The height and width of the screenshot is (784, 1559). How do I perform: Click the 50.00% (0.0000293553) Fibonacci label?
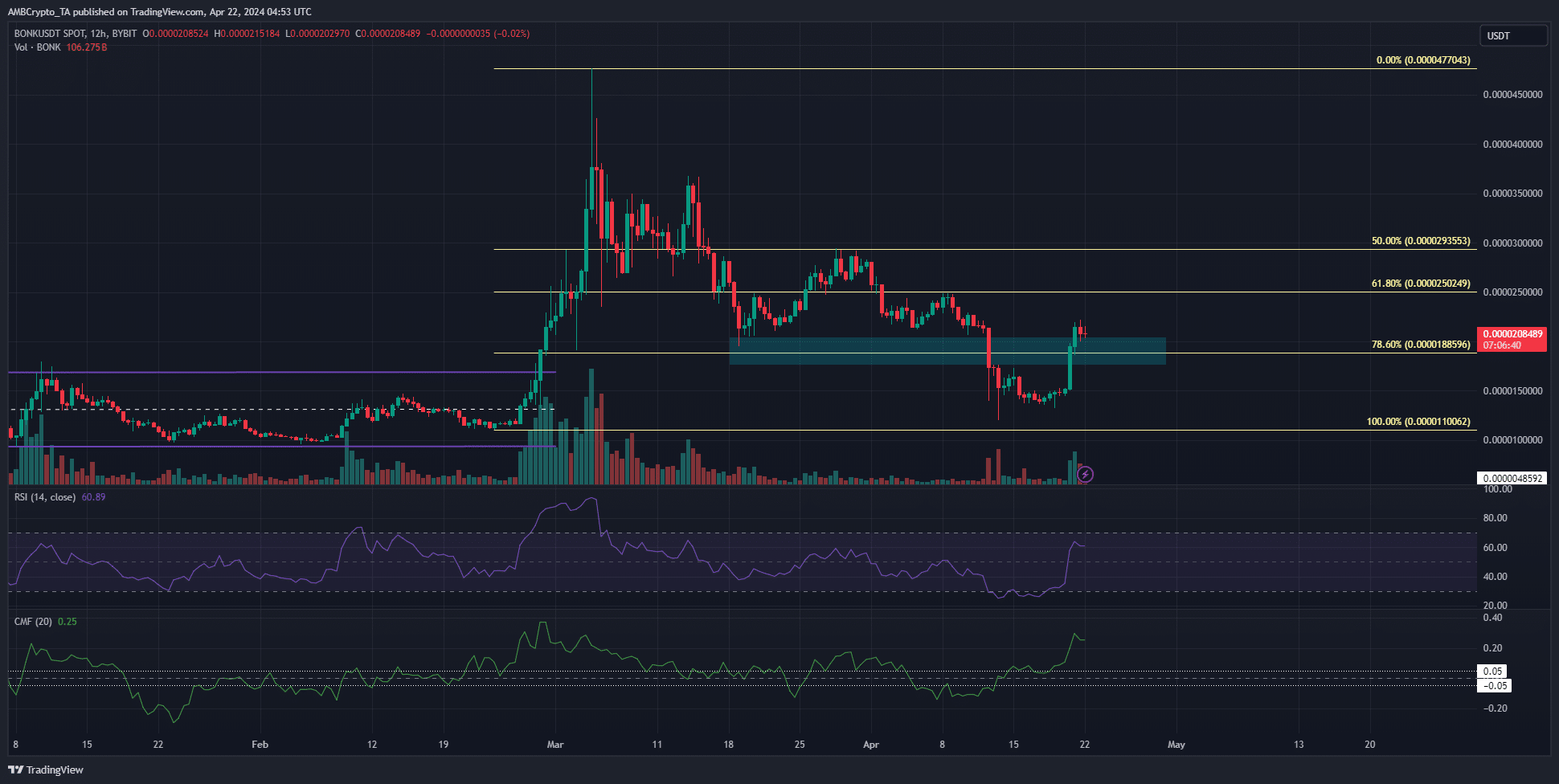point(1421,241)
